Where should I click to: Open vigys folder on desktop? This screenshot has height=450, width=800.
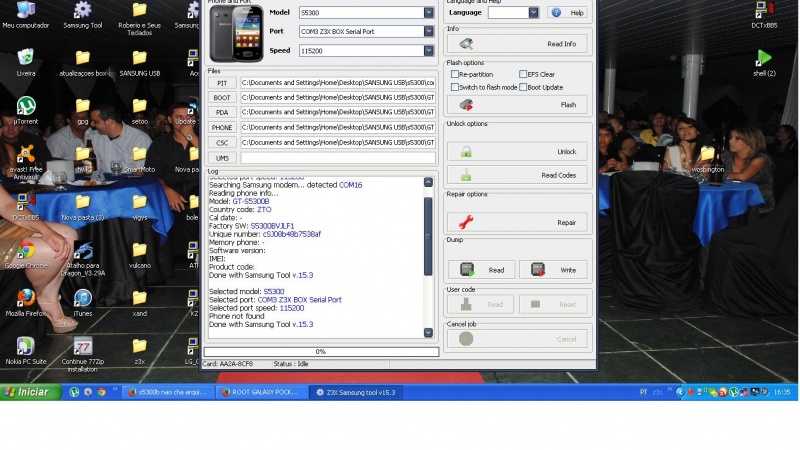tap(139, 207)
